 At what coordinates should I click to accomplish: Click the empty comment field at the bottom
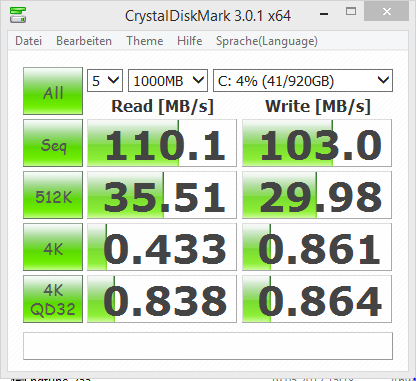coord(208,346)
